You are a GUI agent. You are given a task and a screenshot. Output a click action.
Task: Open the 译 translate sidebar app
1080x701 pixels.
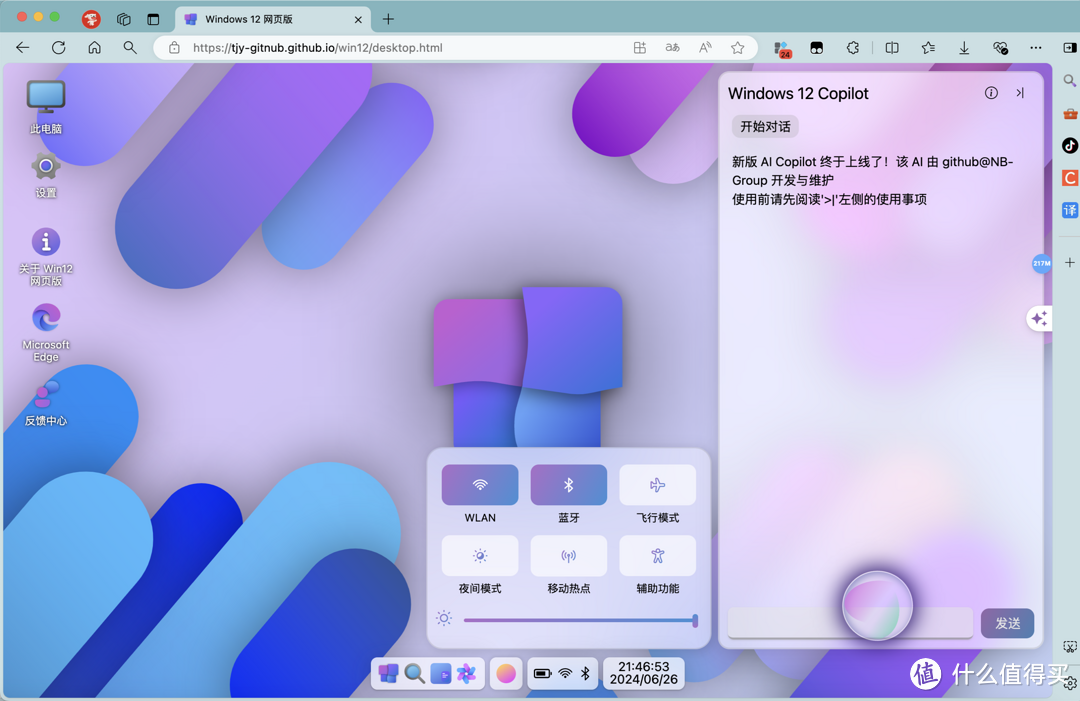pos(1070,210)
